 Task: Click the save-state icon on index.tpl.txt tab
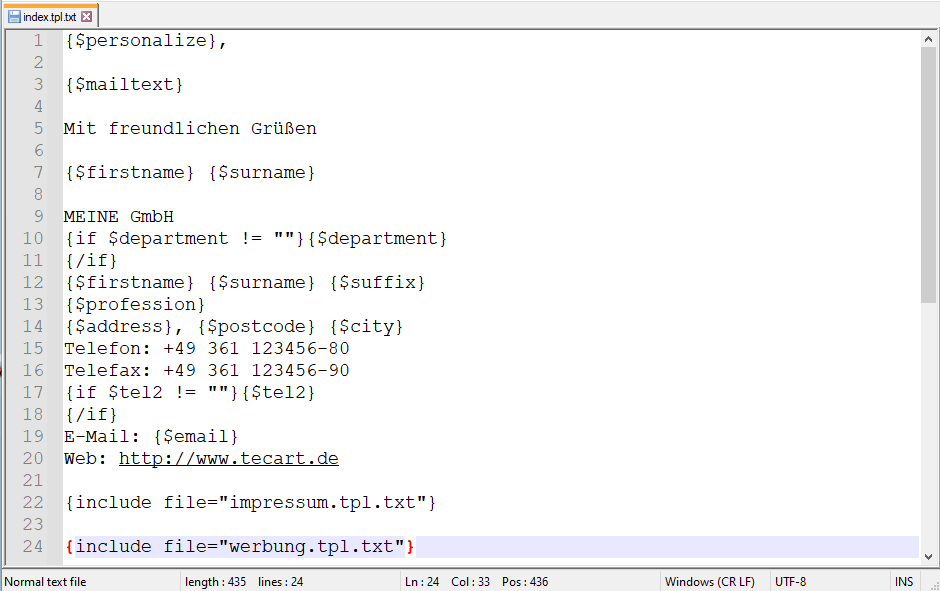click(14, 17)
